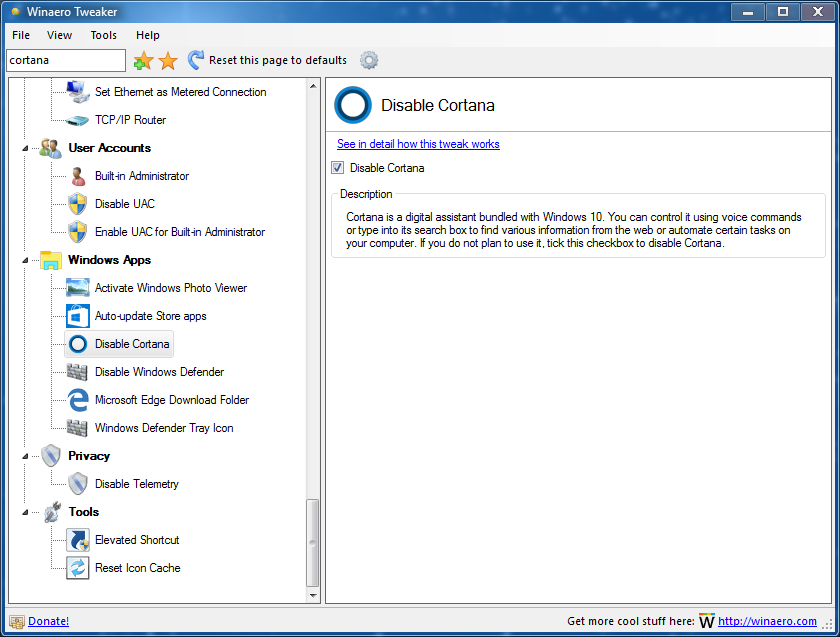Click the User Accounts people icon
The image size is (840, 637).
click(51, 148)
